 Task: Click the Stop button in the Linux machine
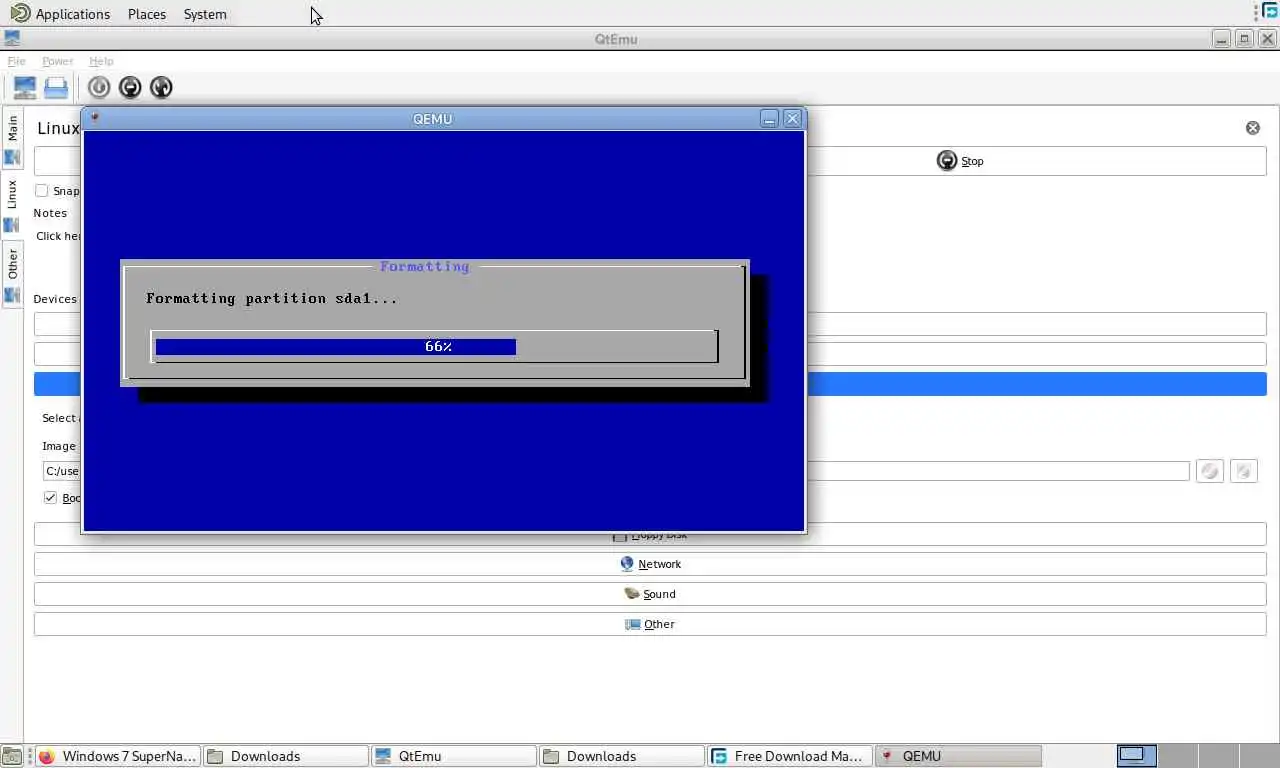(x=960, y=161)
